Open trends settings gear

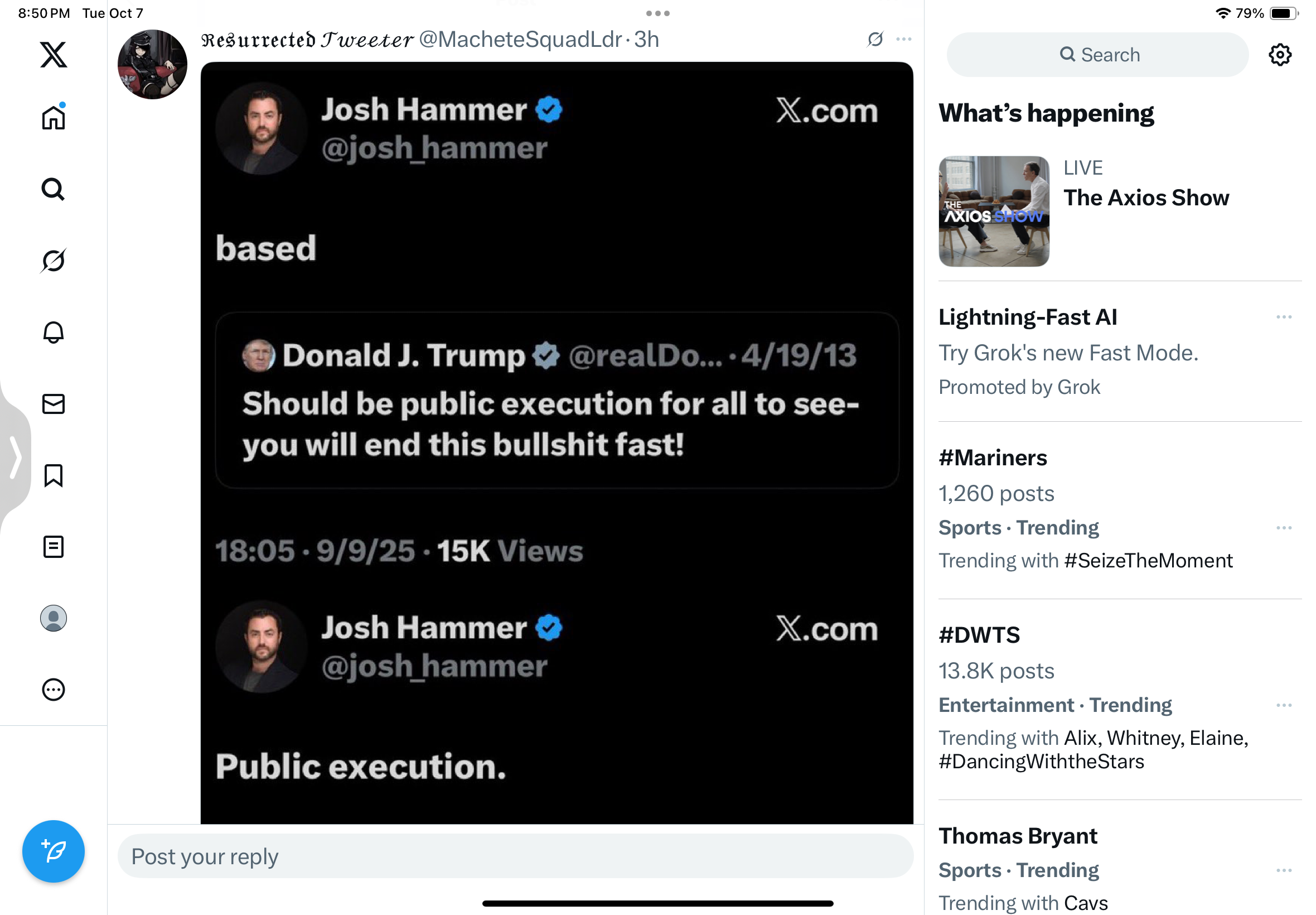coord(1279,55)
